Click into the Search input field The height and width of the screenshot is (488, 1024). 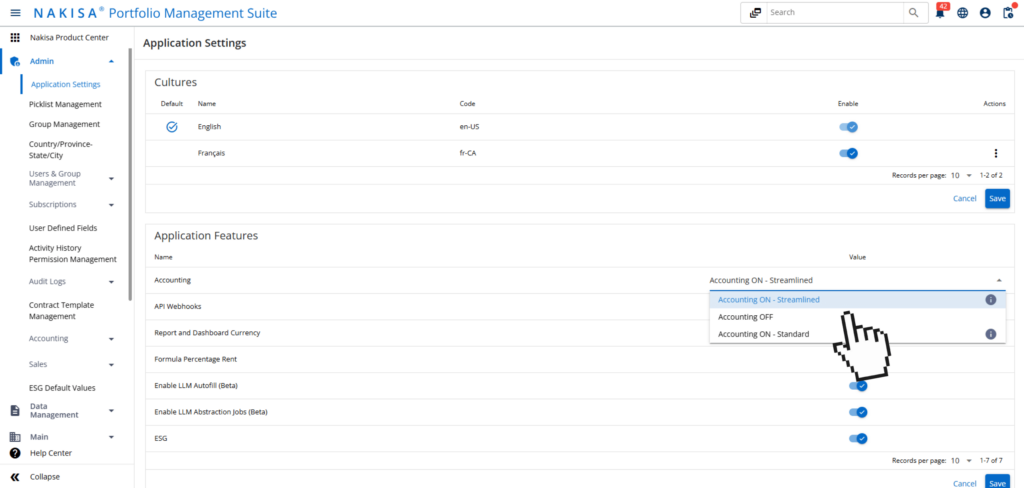pos(834,13)
